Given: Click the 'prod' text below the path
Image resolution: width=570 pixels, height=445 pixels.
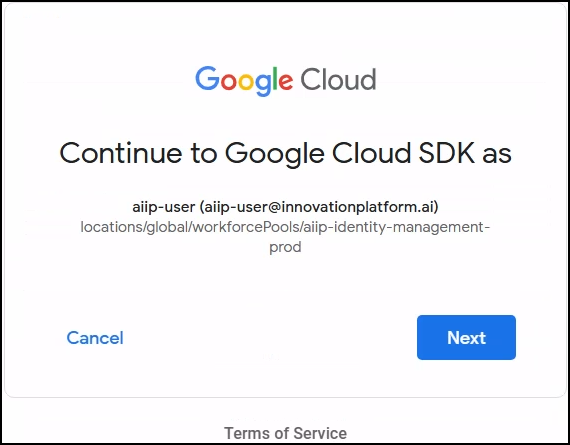Looking at the screenshot, I should 285,248.
